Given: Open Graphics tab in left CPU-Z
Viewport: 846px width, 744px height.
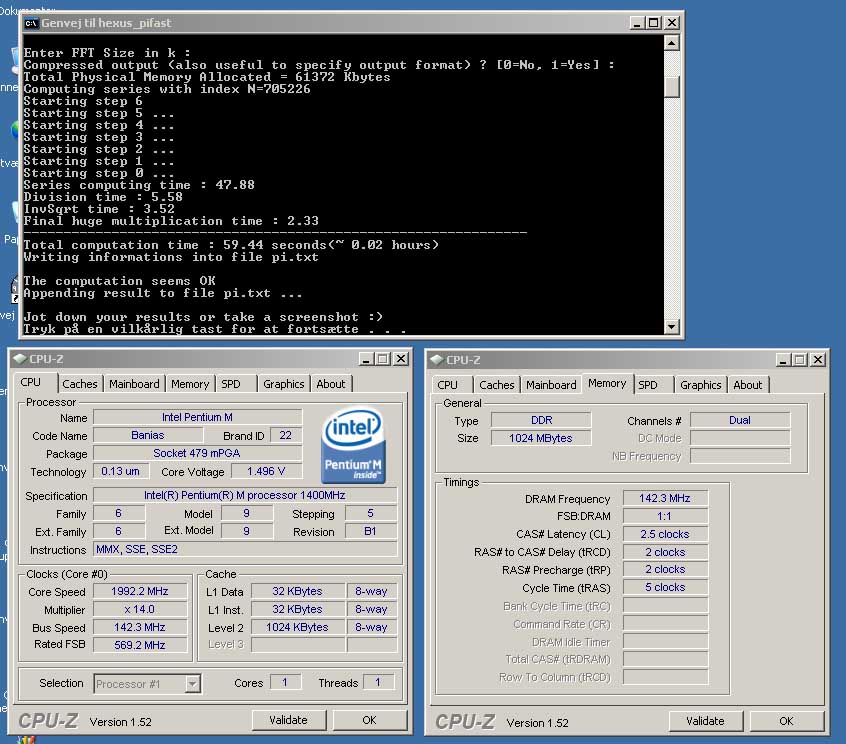Looking at the screenshot, I should coord(284,384).
